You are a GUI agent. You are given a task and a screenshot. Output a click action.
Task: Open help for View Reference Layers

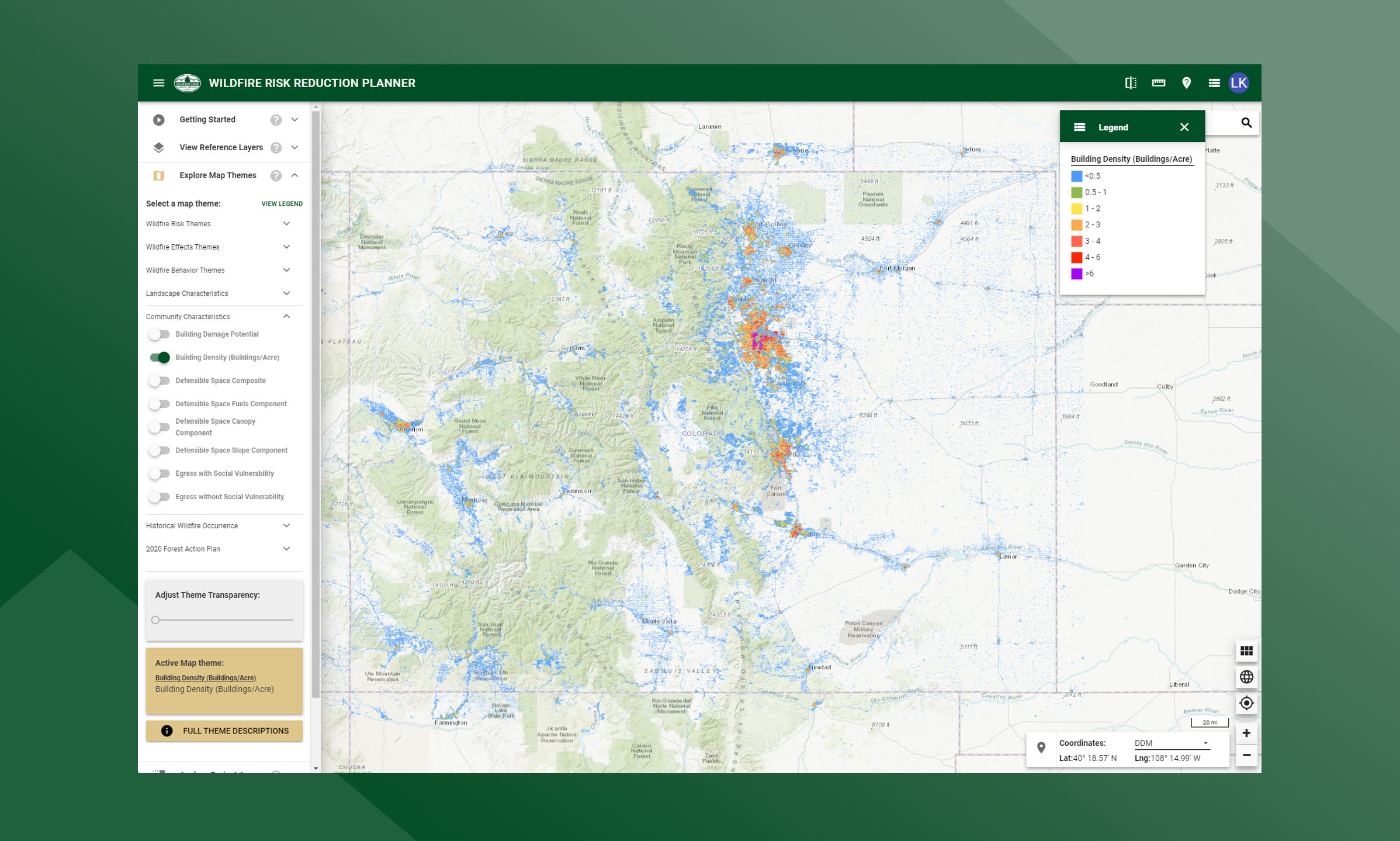pos(276,148)
